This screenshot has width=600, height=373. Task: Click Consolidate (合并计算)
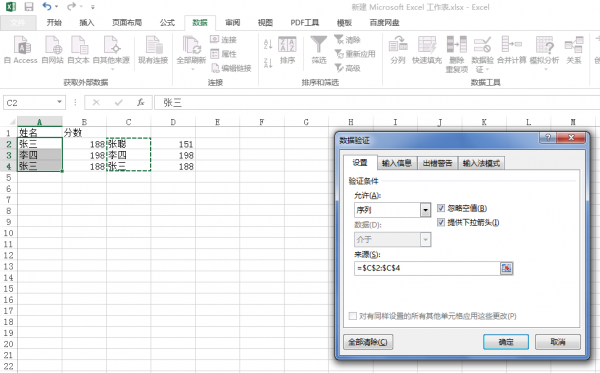(x=512, y=50)
